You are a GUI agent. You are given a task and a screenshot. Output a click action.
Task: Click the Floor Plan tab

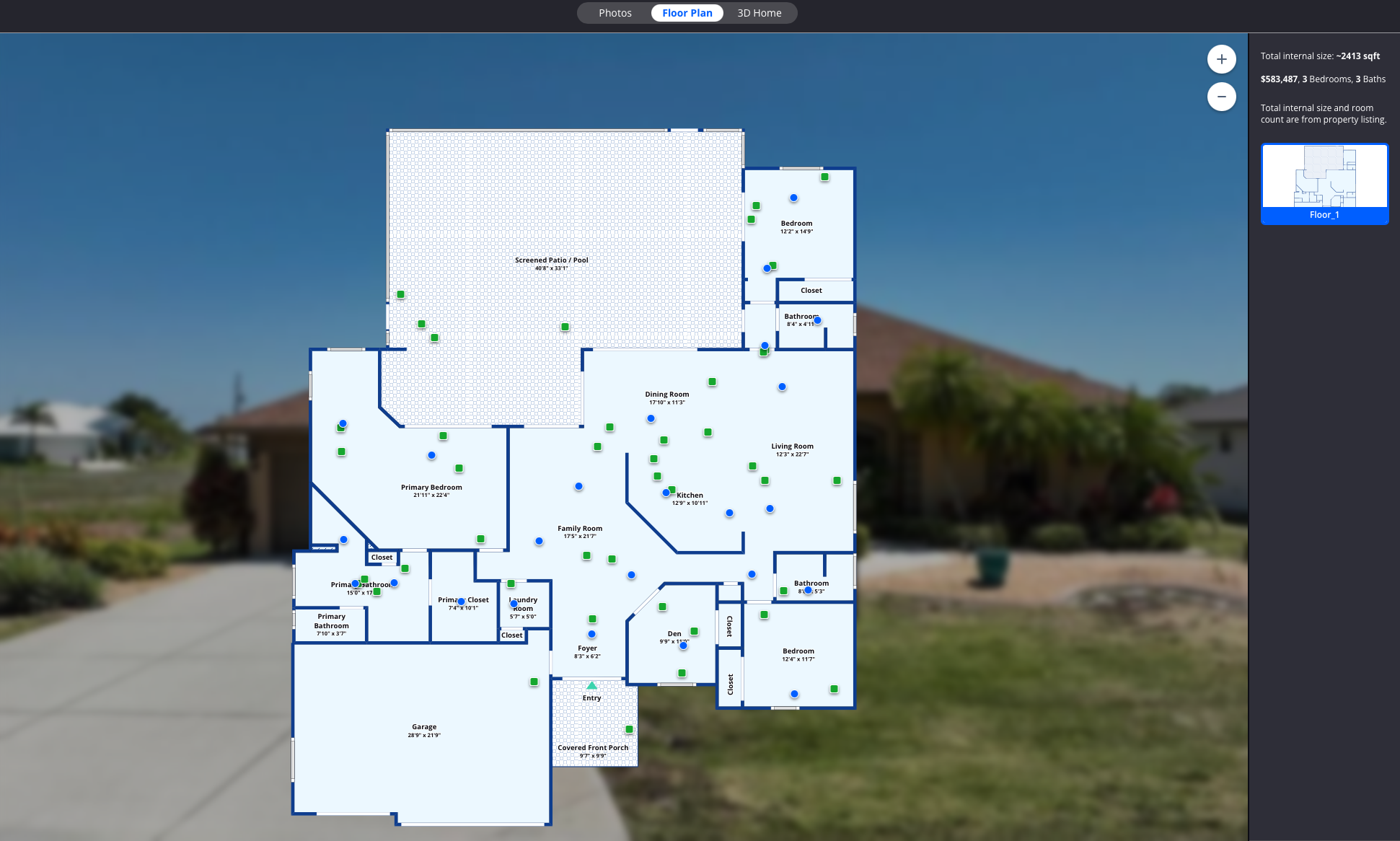point(686,12)
